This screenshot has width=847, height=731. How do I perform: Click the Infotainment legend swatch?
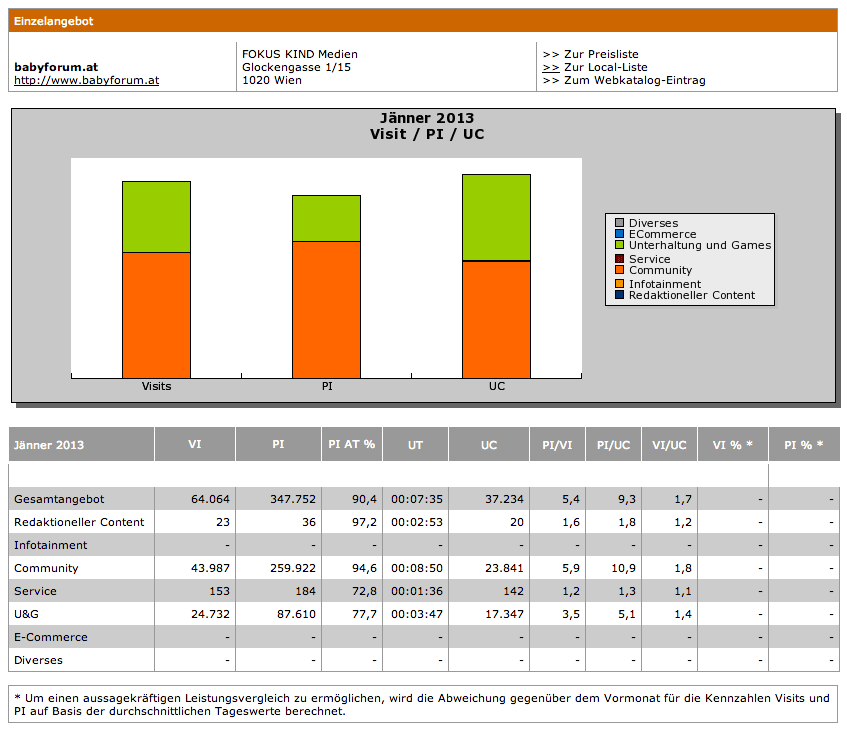[x=620, y=284]
